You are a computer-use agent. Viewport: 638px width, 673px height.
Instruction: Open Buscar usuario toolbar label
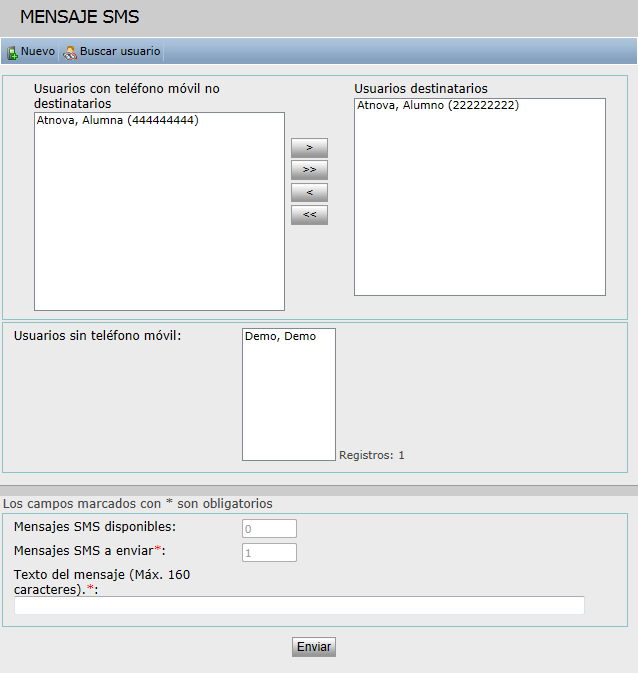pyautogui.click(x=120, y=51)
